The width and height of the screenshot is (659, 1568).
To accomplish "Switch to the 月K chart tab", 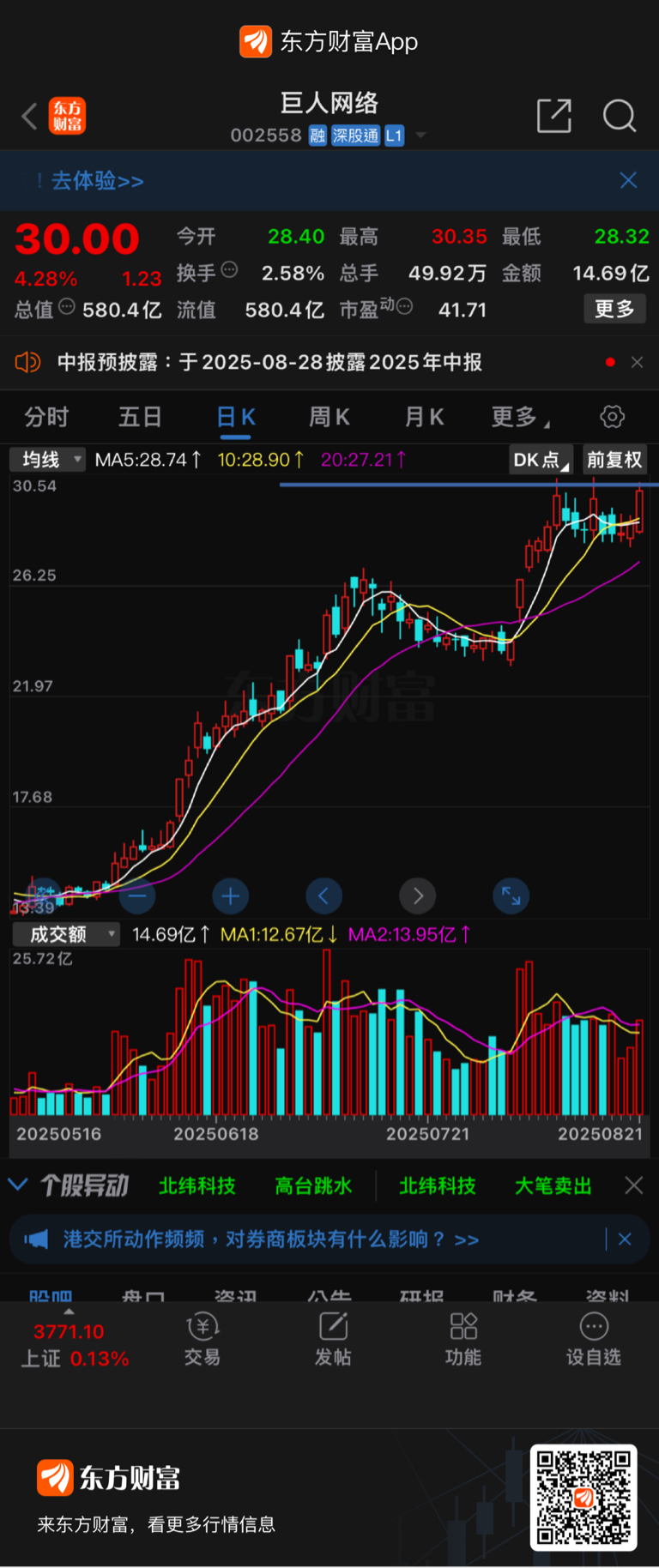I will tap(424, 418).
